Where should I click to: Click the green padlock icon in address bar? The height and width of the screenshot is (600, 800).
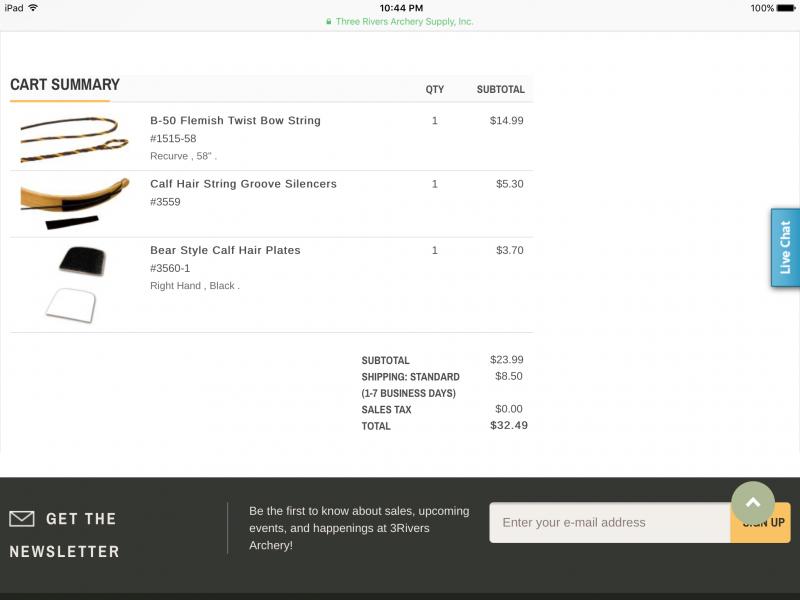(329, 21)
